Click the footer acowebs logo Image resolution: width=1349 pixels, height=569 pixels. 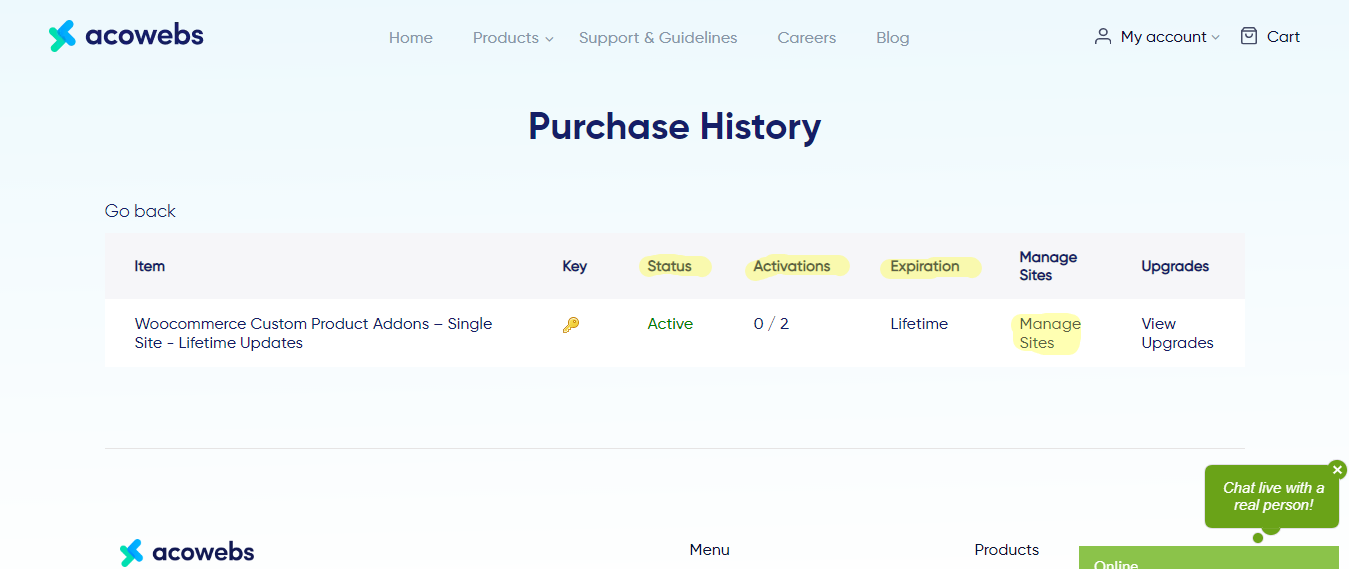(x=187, y=552)
